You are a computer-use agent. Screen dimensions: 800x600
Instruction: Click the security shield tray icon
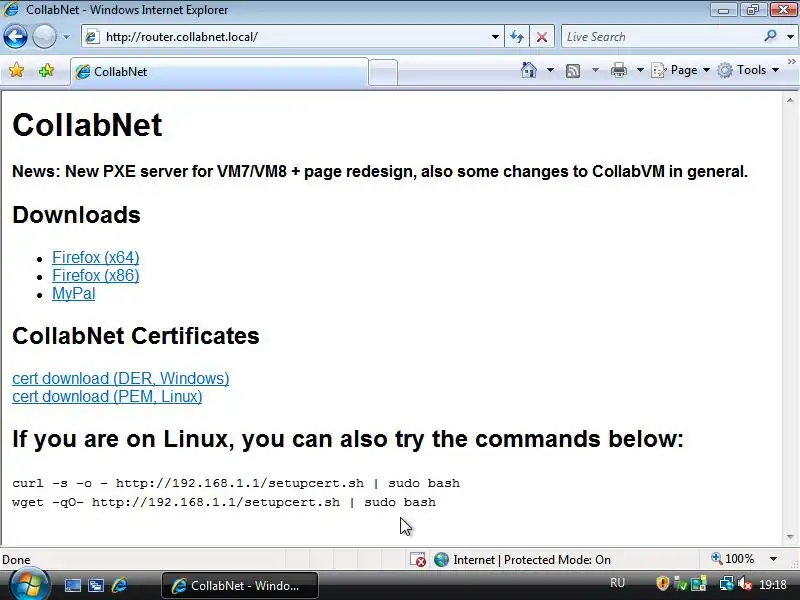click(x=662, y=583)
